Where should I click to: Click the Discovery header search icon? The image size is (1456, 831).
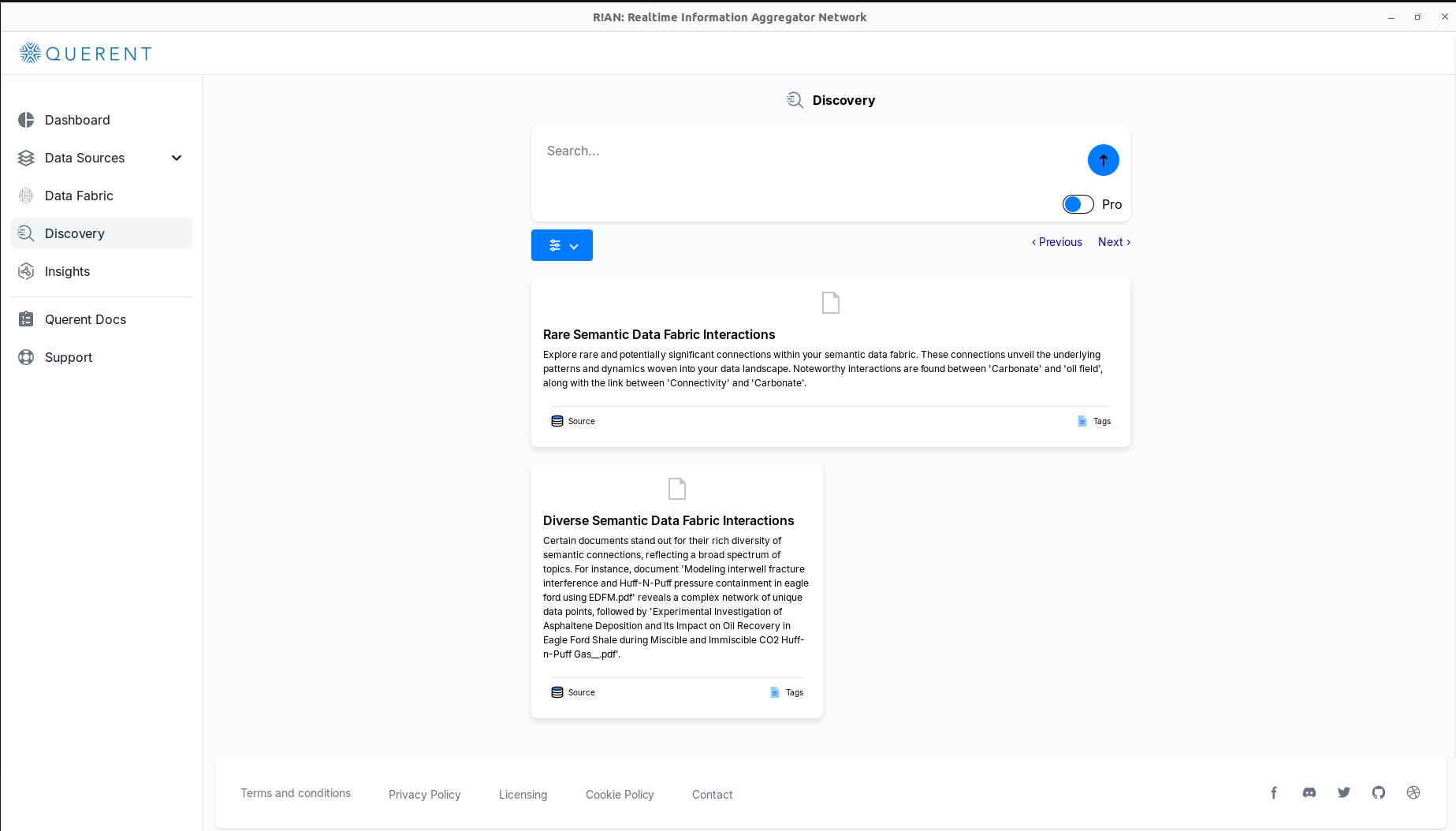click(795, 100)
